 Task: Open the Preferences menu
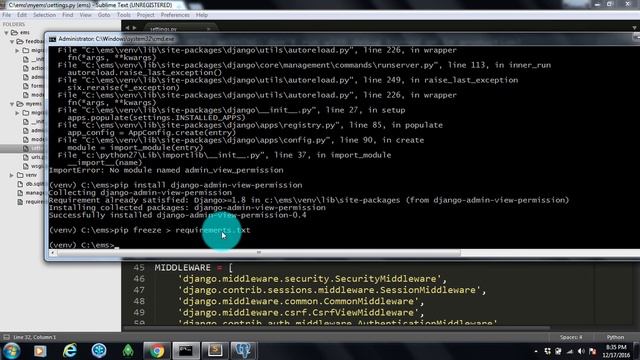pyautogui.click(x=175, y=15)
